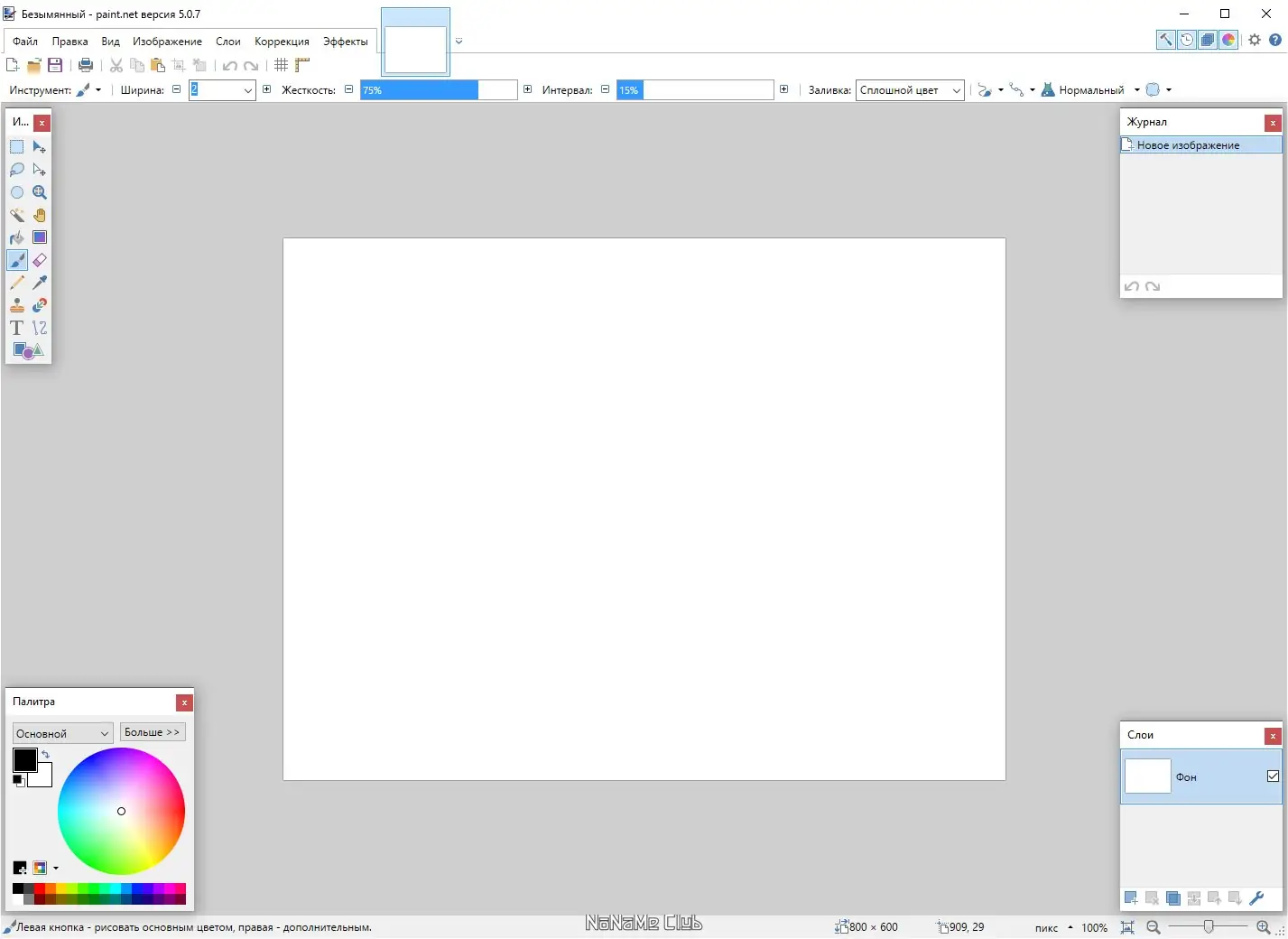Open the Вид menu

pos(110,42)
